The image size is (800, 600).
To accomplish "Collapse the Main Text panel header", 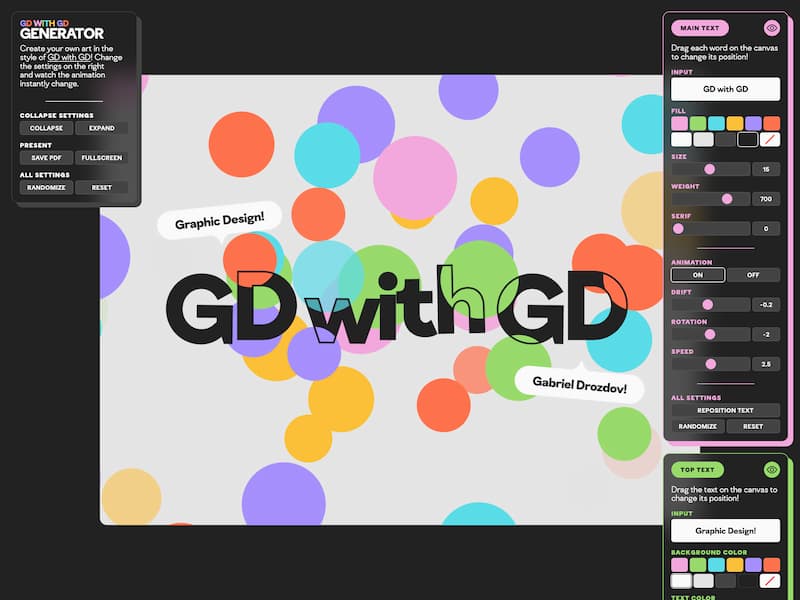I will coord(700,28).
